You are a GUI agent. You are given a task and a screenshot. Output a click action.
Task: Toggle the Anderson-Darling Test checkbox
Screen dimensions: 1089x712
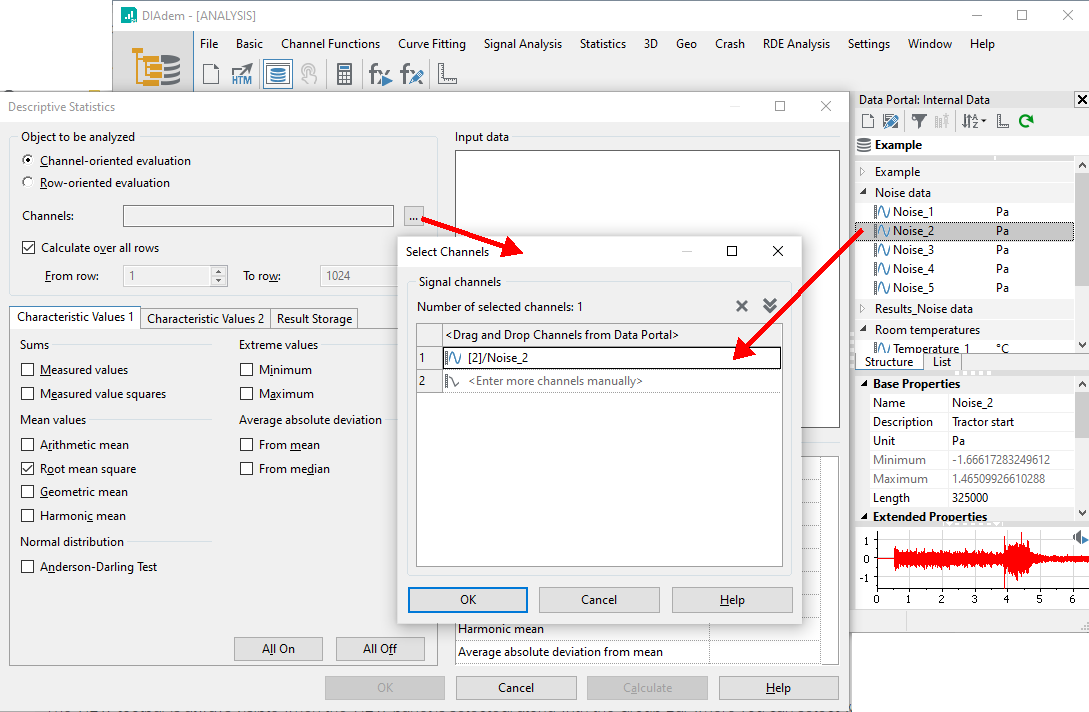point(28,567)
